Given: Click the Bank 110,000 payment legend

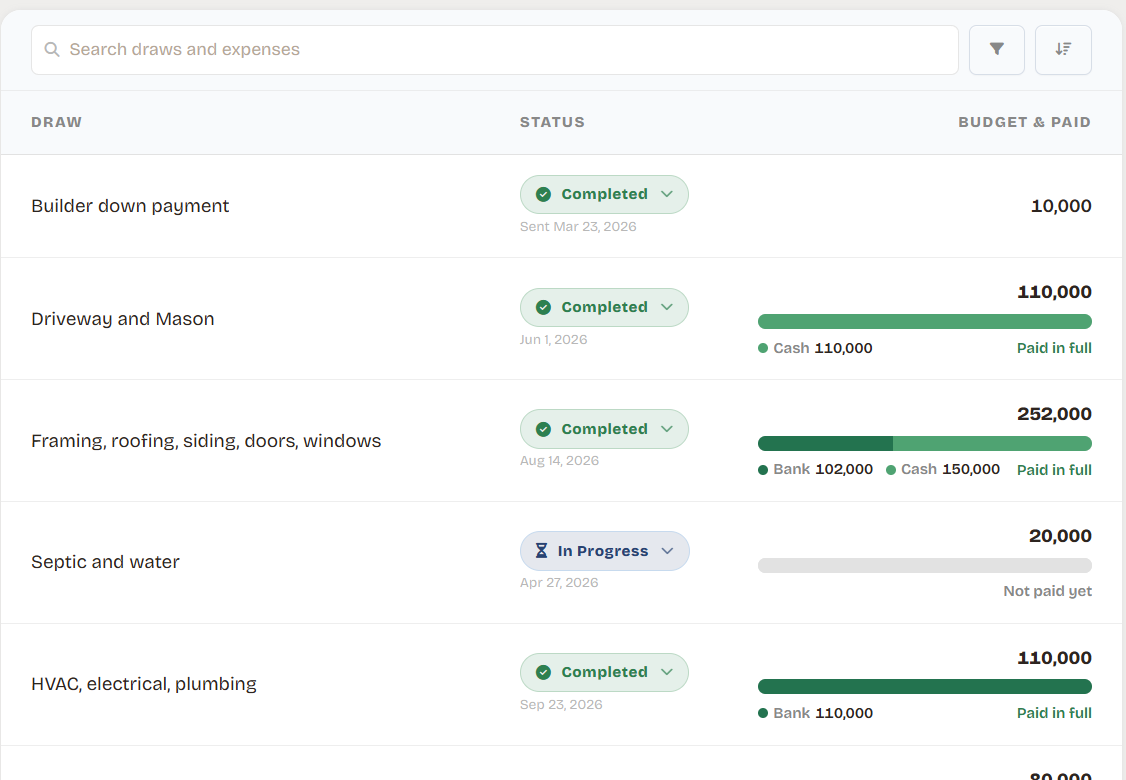Looking at the screenshot, I should point(816,713).
